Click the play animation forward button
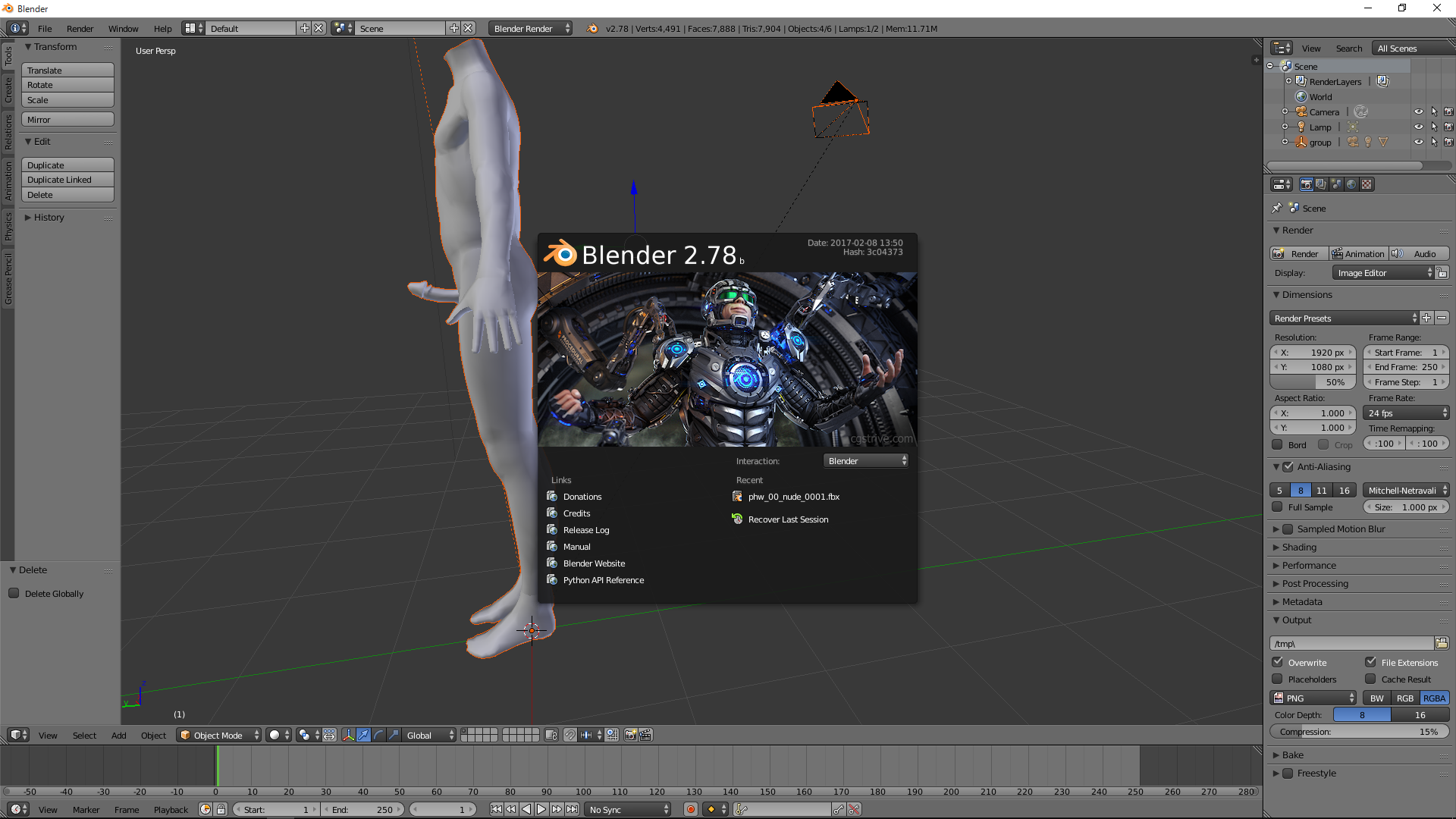 541,809
